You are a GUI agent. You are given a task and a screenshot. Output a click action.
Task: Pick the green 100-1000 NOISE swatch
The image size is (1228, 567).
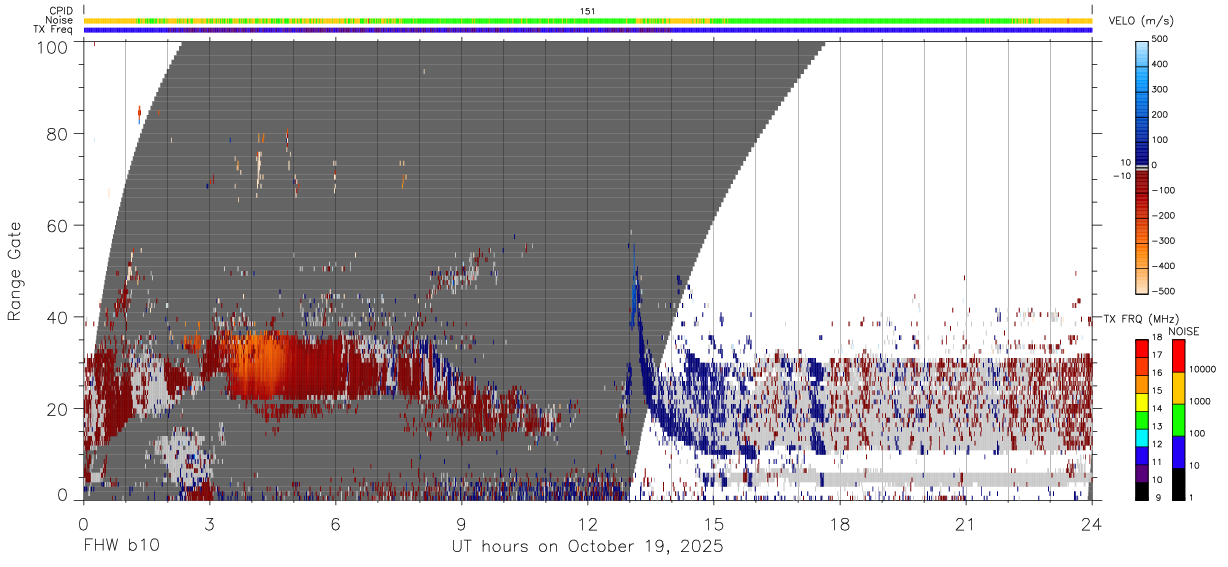point(1178,420)
